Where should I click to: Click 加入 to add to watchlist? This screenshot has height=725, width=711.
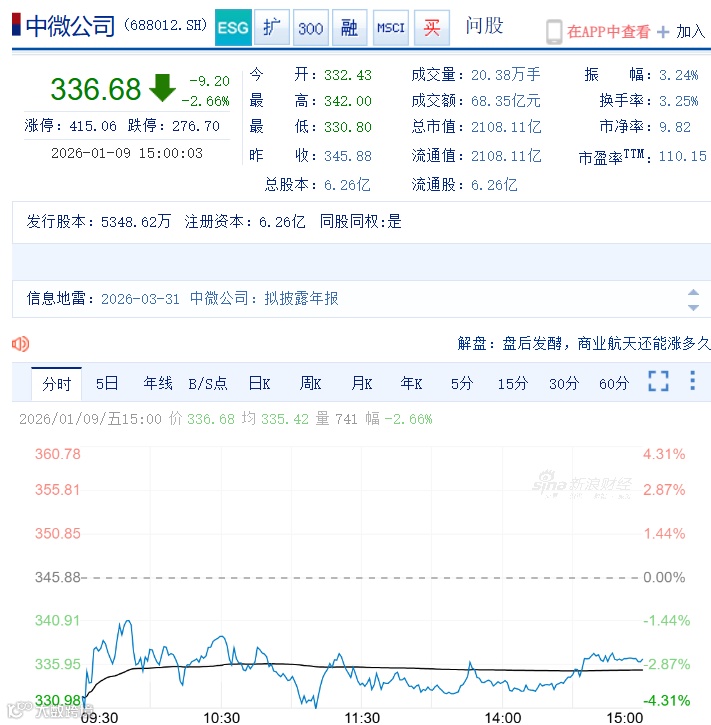[x=691, y=31]
